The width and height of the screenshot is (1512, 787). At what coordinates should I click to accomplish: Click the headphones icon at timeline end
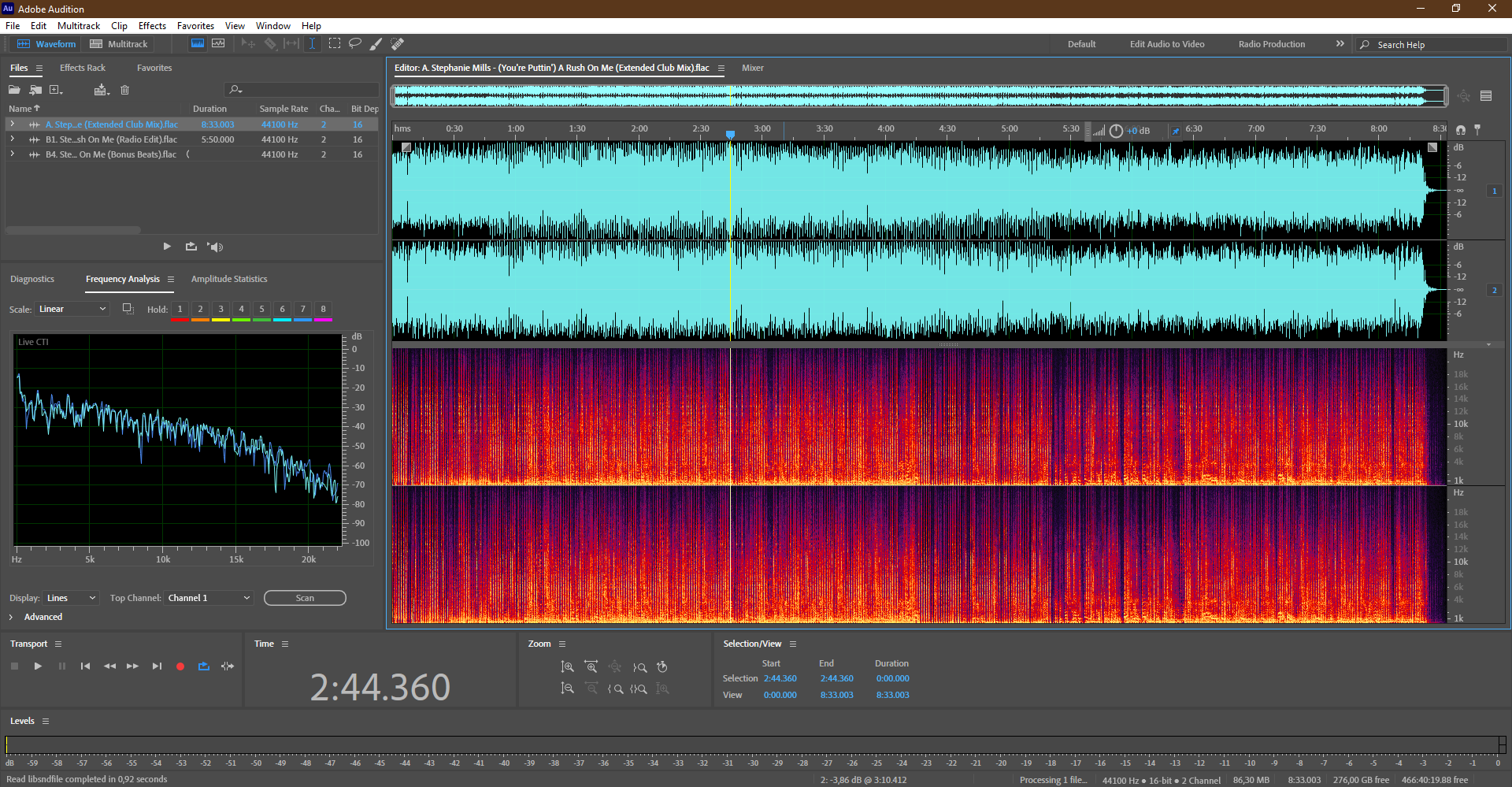(x=1461, y=129)
